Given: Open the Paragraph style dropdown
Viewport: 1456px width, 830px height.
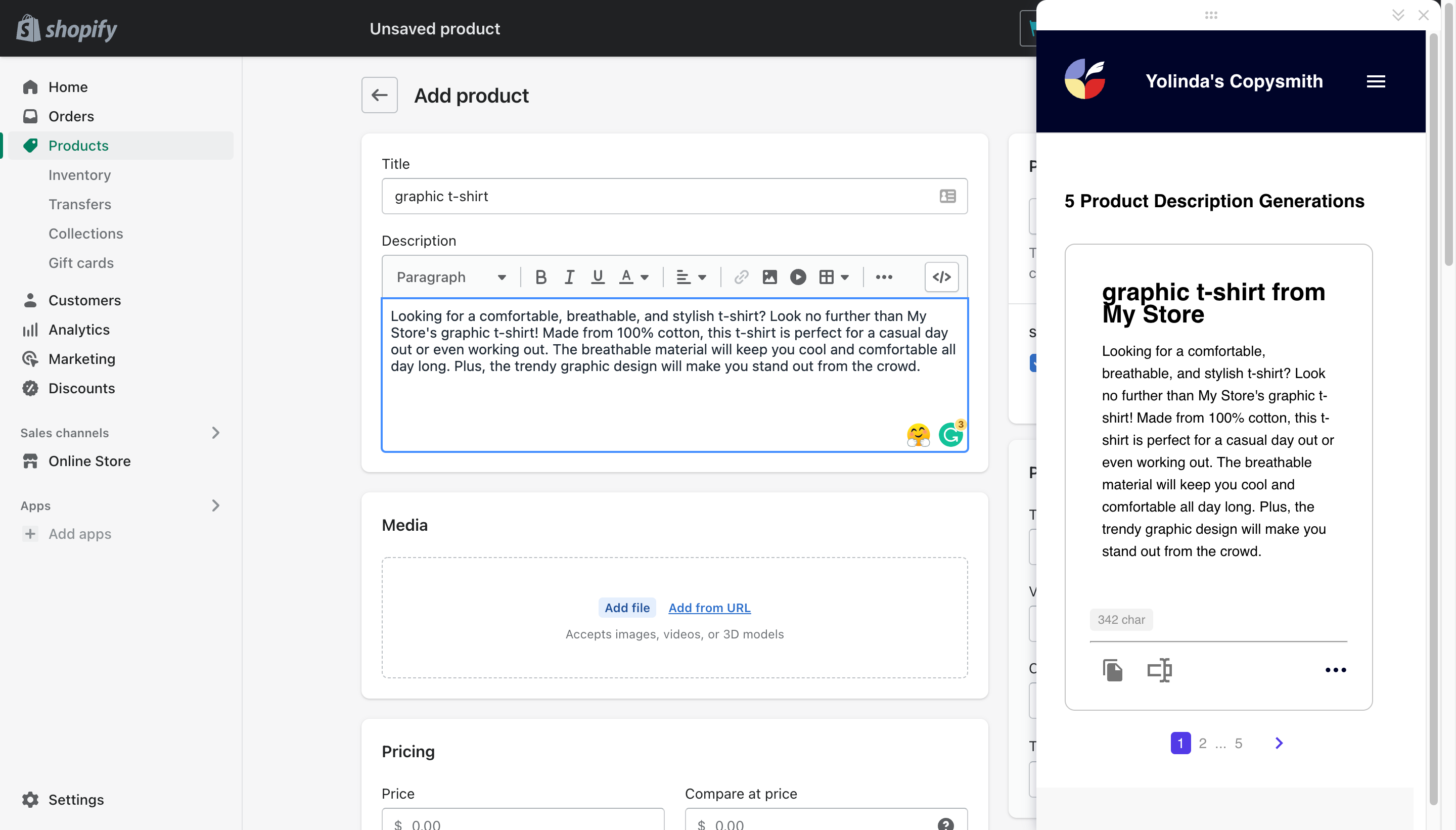Looking at the screenshot, I should pyautogui.click(x=451, y=277).
